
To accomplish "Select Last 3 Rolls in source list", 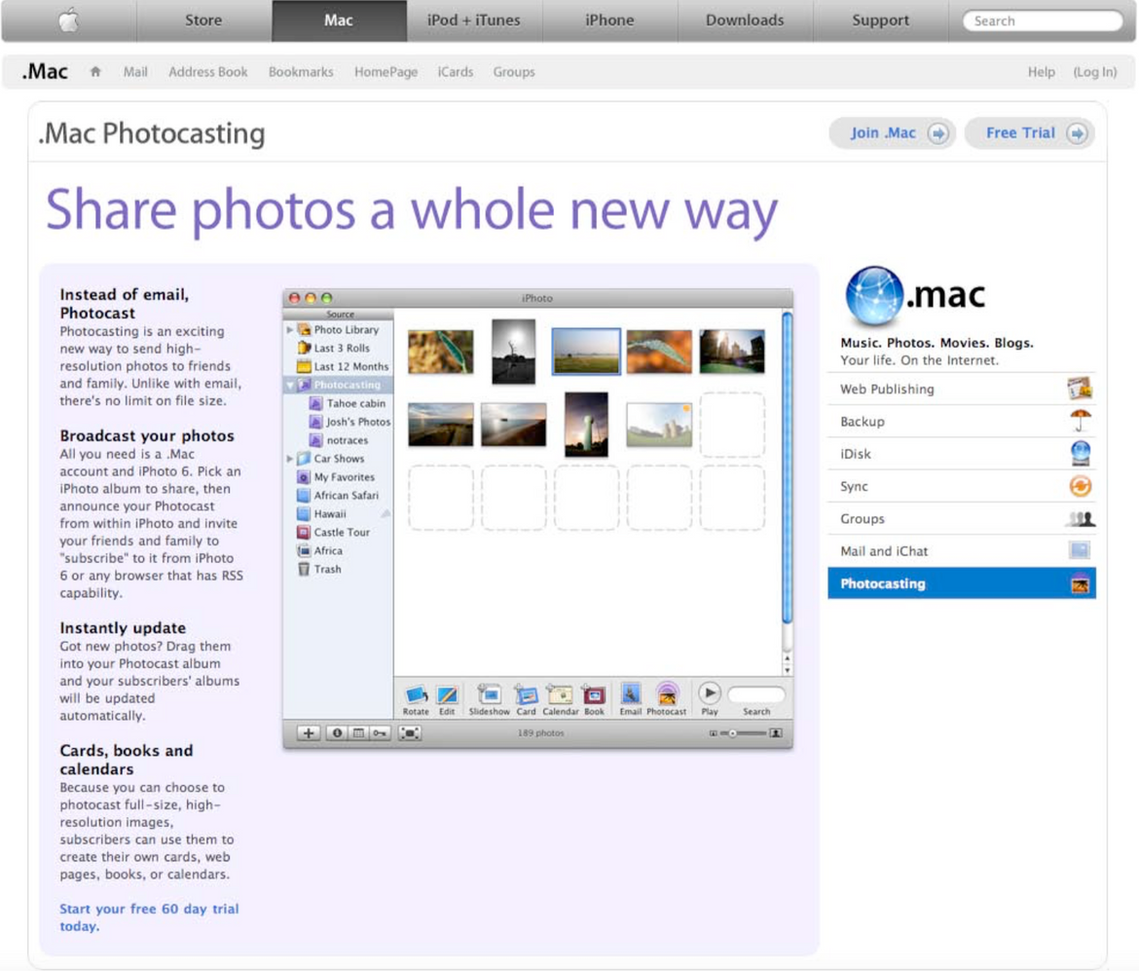I will coord(334,348).
